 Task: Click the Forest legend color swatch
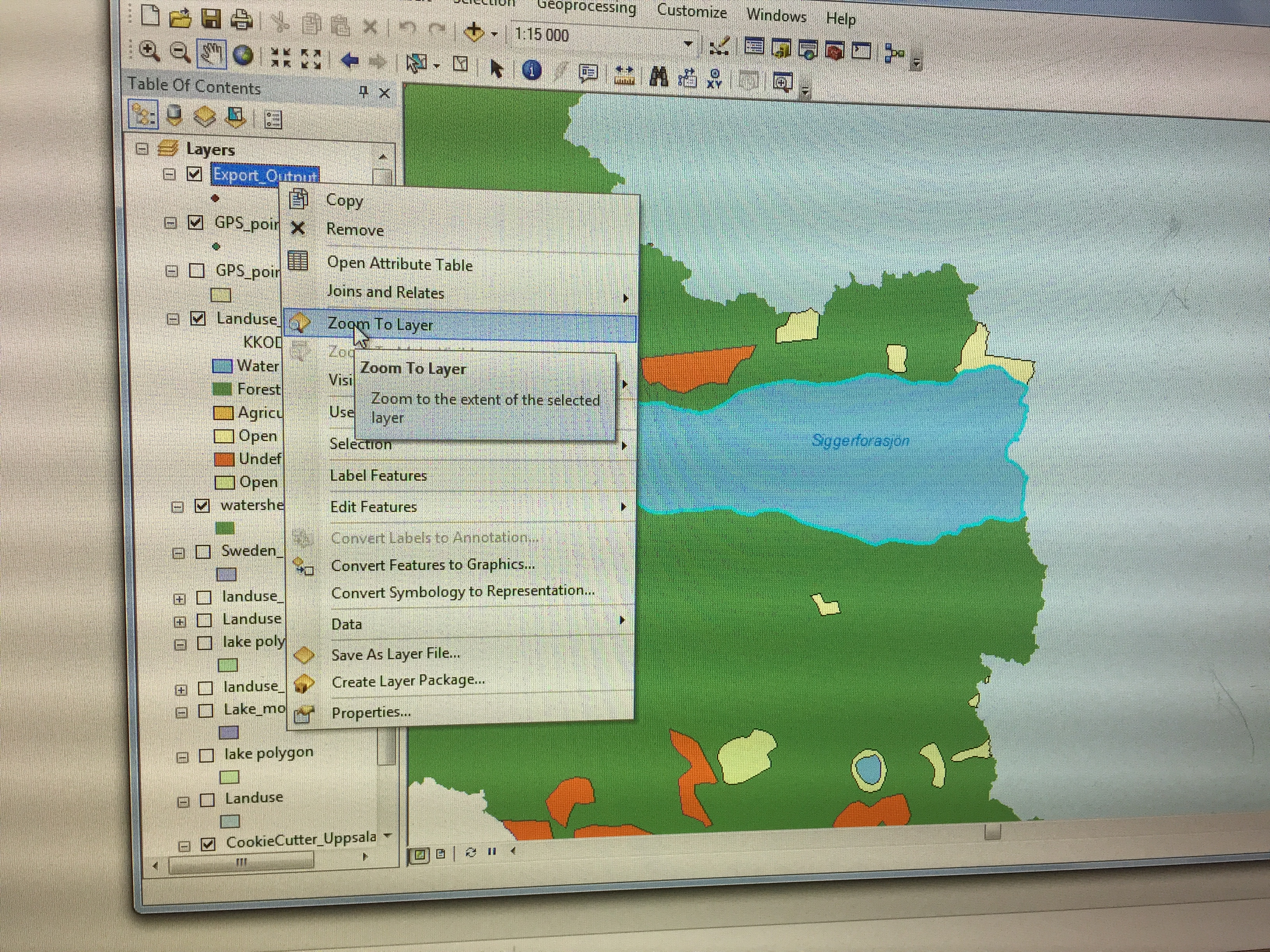222,389
